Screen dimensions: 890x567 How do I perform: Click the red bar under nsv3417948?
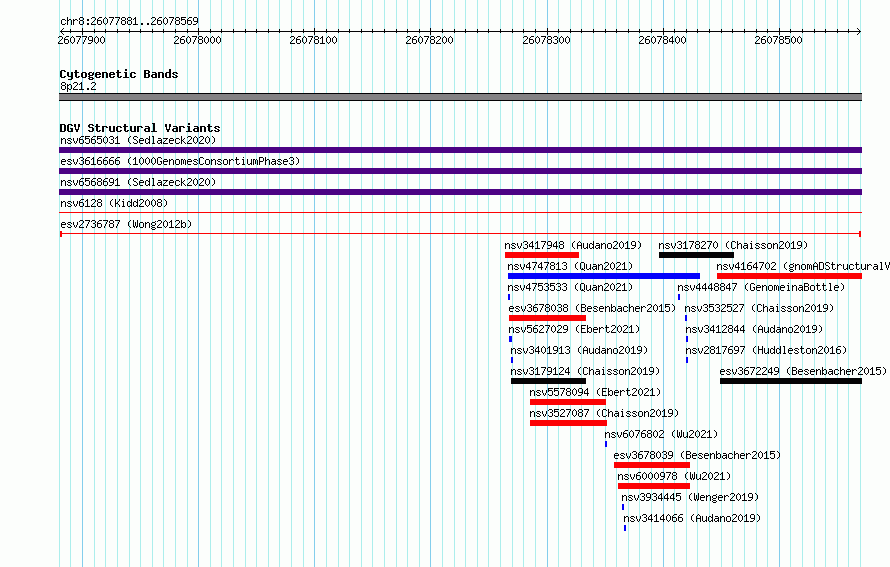[541, 255]
